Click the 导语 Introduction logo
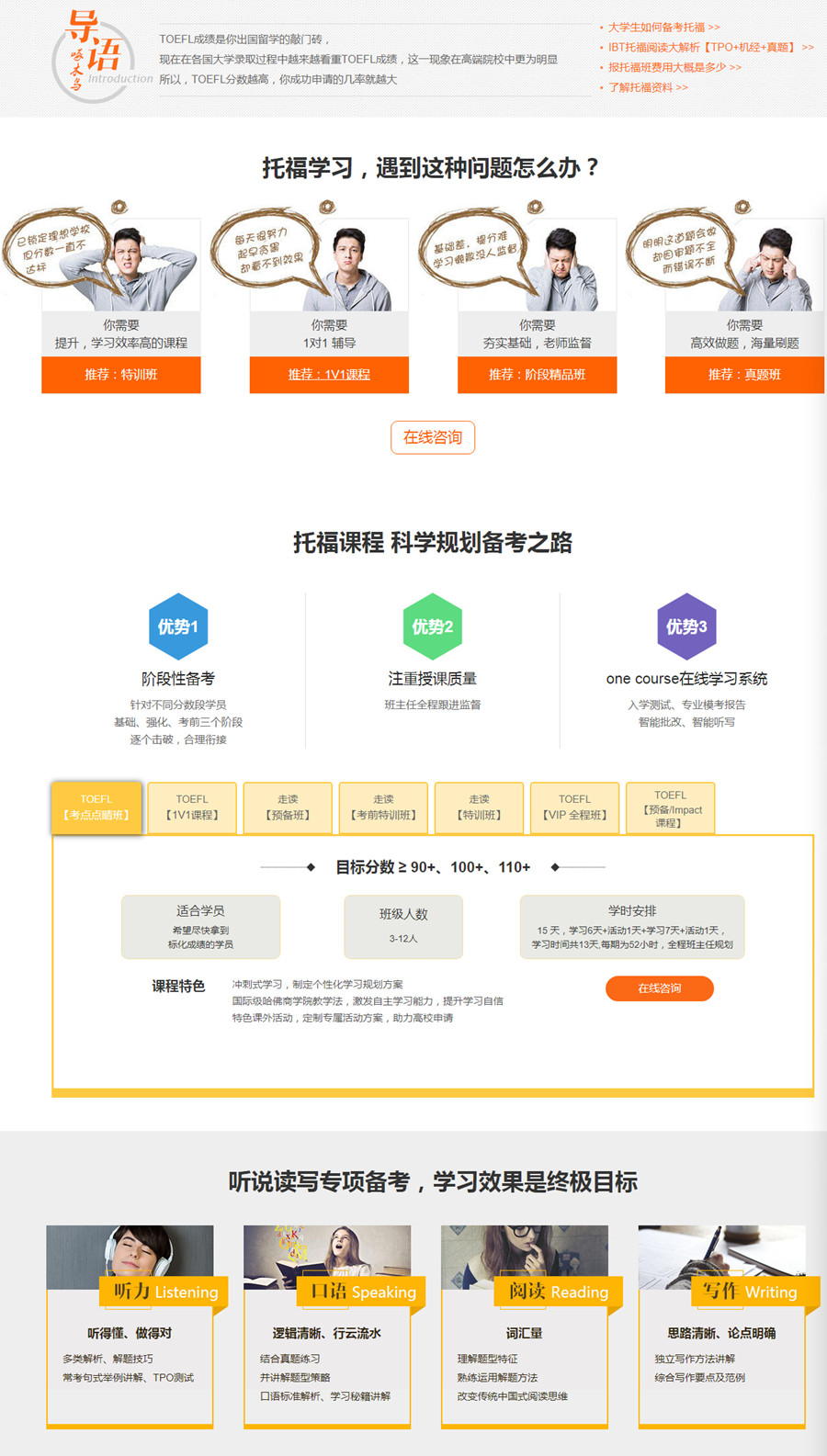 point(99,54)
